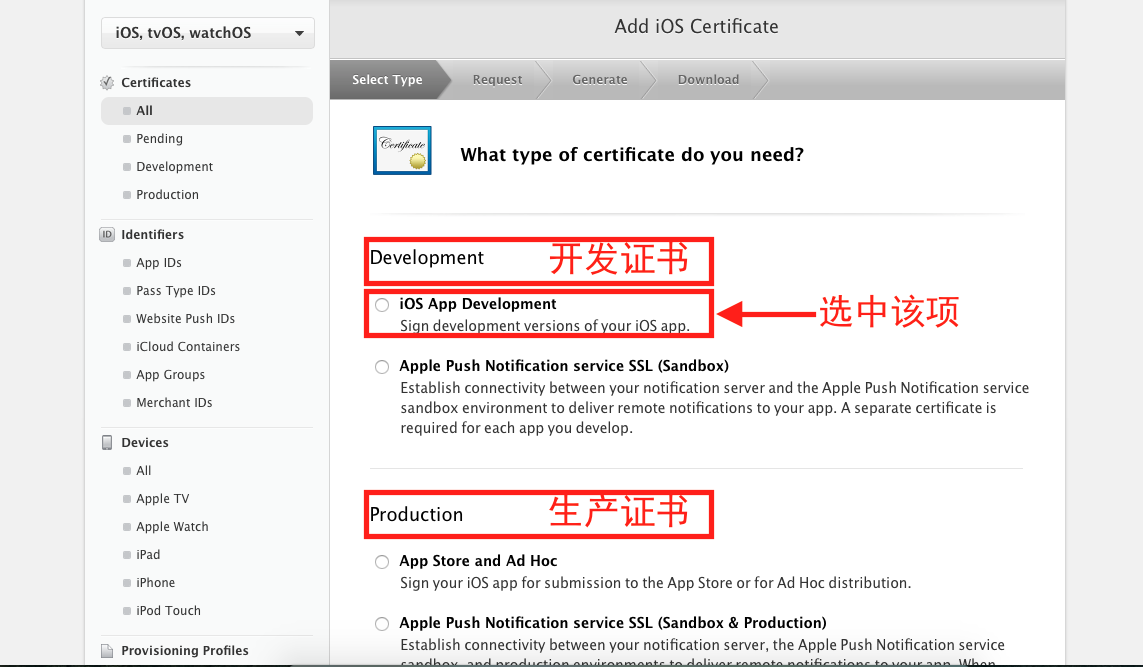Click the Request step in wizard
The height and width of the screenshot is (667, 1143).
click(x=497, y=80)
